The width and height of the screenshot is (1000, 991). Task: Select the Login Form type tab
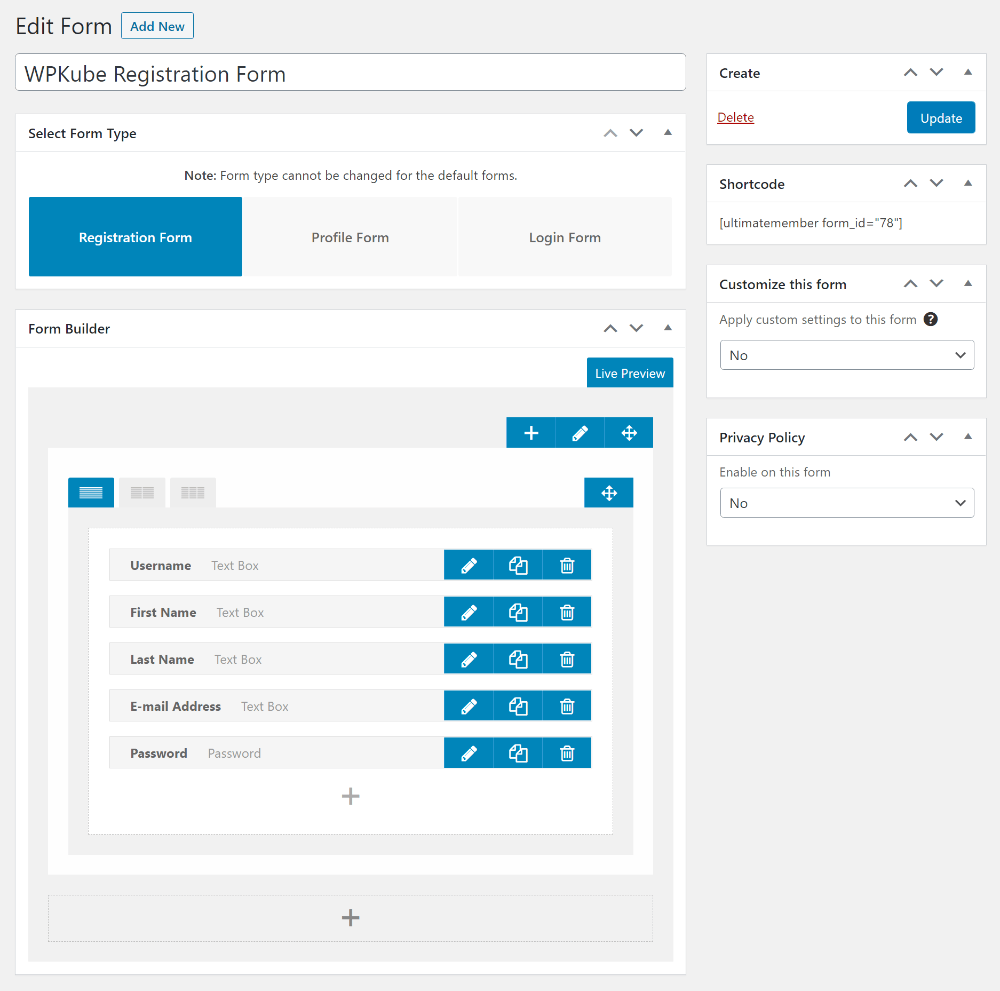tap(565, 237)
